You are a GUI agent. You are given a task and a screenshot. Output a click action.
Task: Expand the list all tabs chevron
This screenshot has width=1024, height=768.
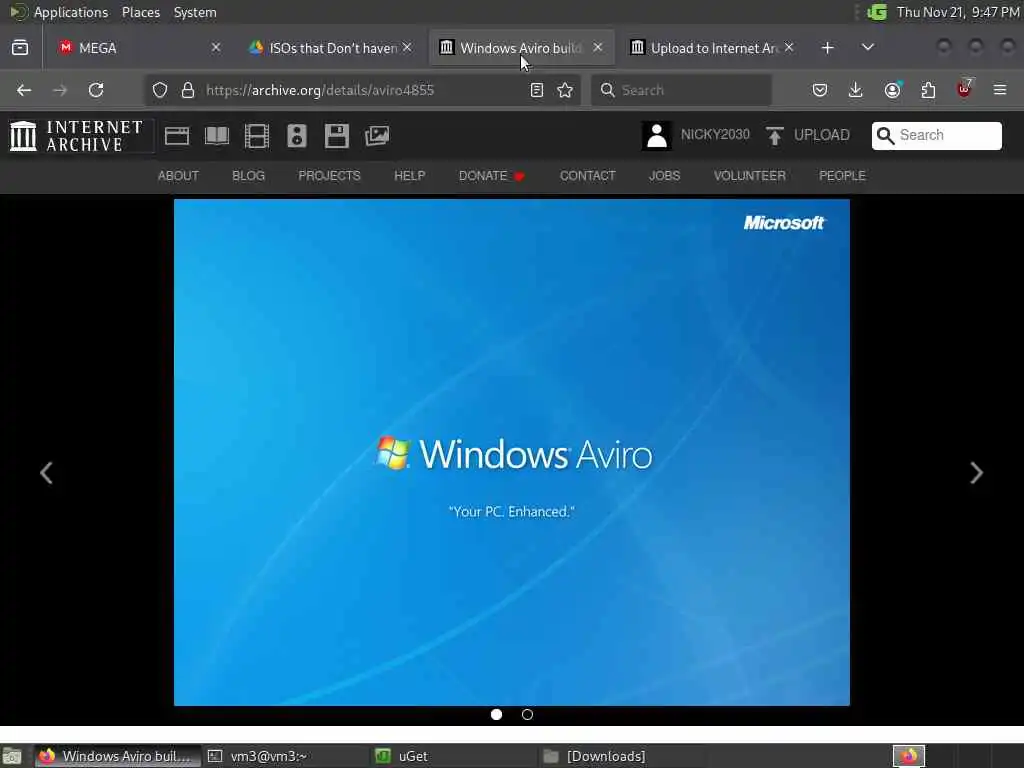[867, 47]
